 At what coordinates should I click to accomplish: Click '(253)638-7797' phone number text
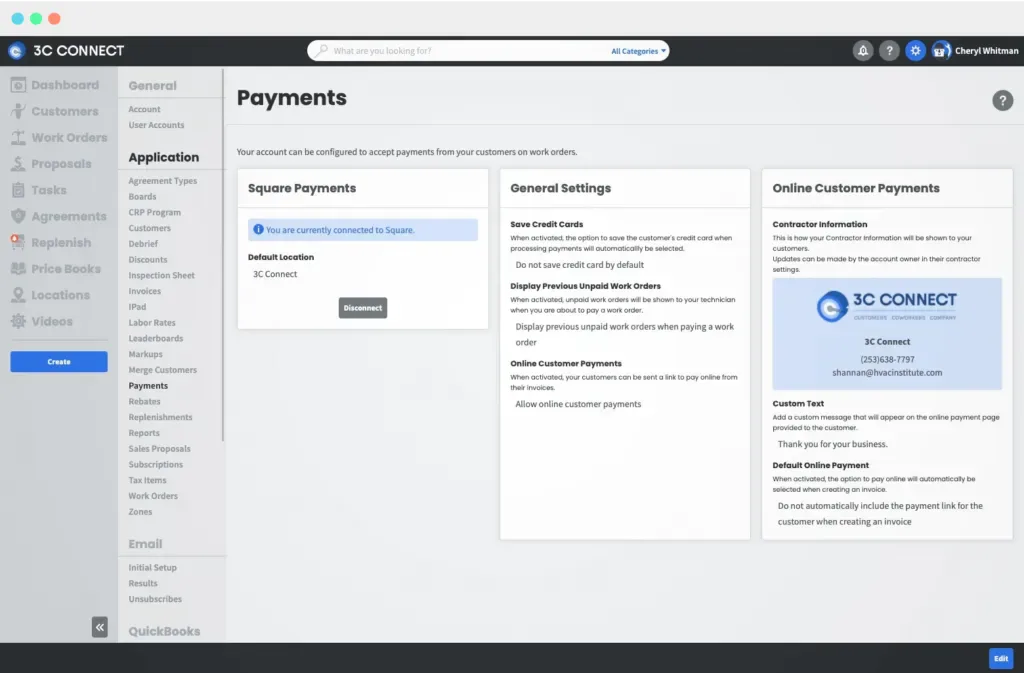pos(887,360)
